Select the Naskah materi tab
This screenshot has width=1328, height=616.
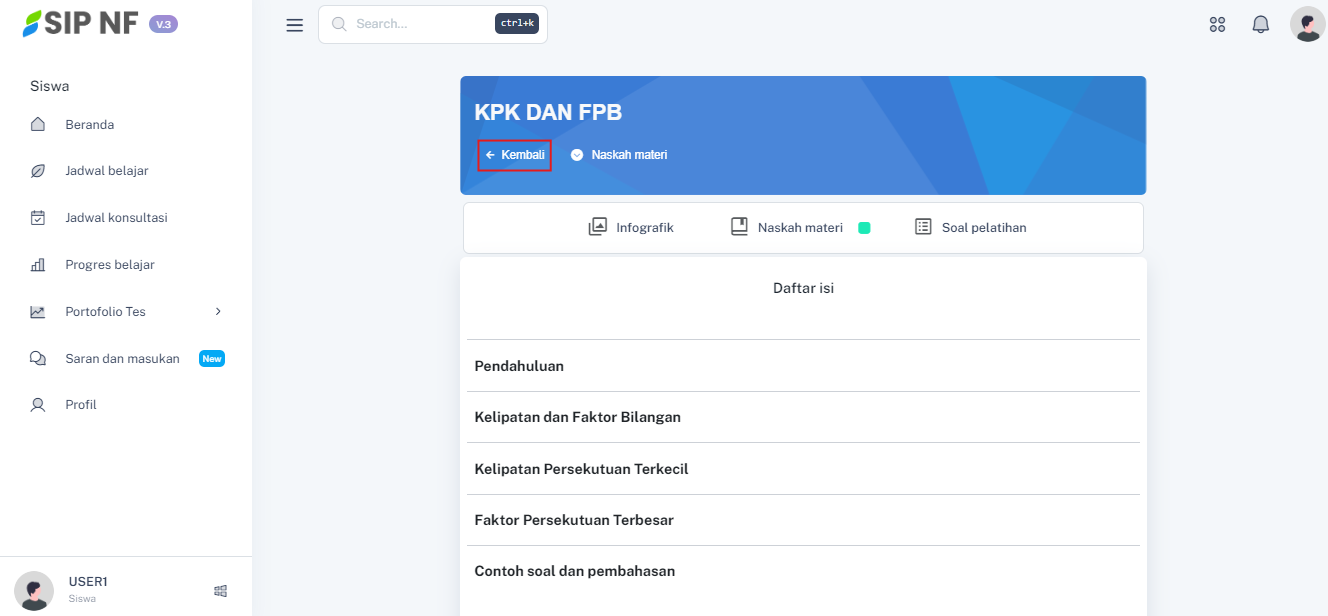[787, 227]
